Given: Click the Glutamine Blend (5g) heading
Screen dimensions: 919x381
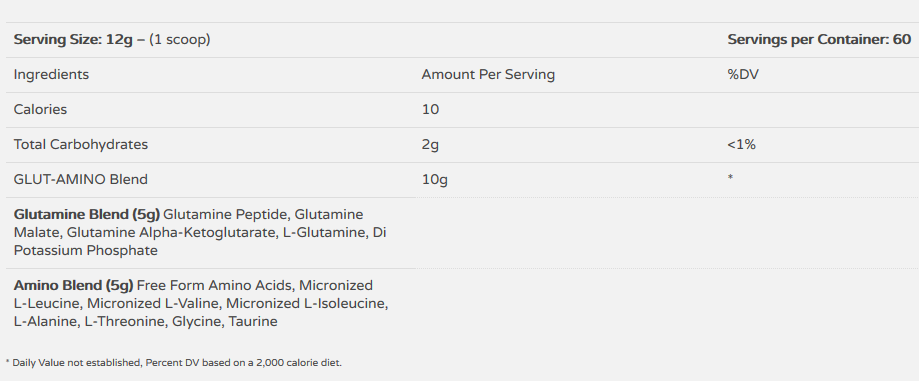Looking at the screenshot, I should click(87, 215).
